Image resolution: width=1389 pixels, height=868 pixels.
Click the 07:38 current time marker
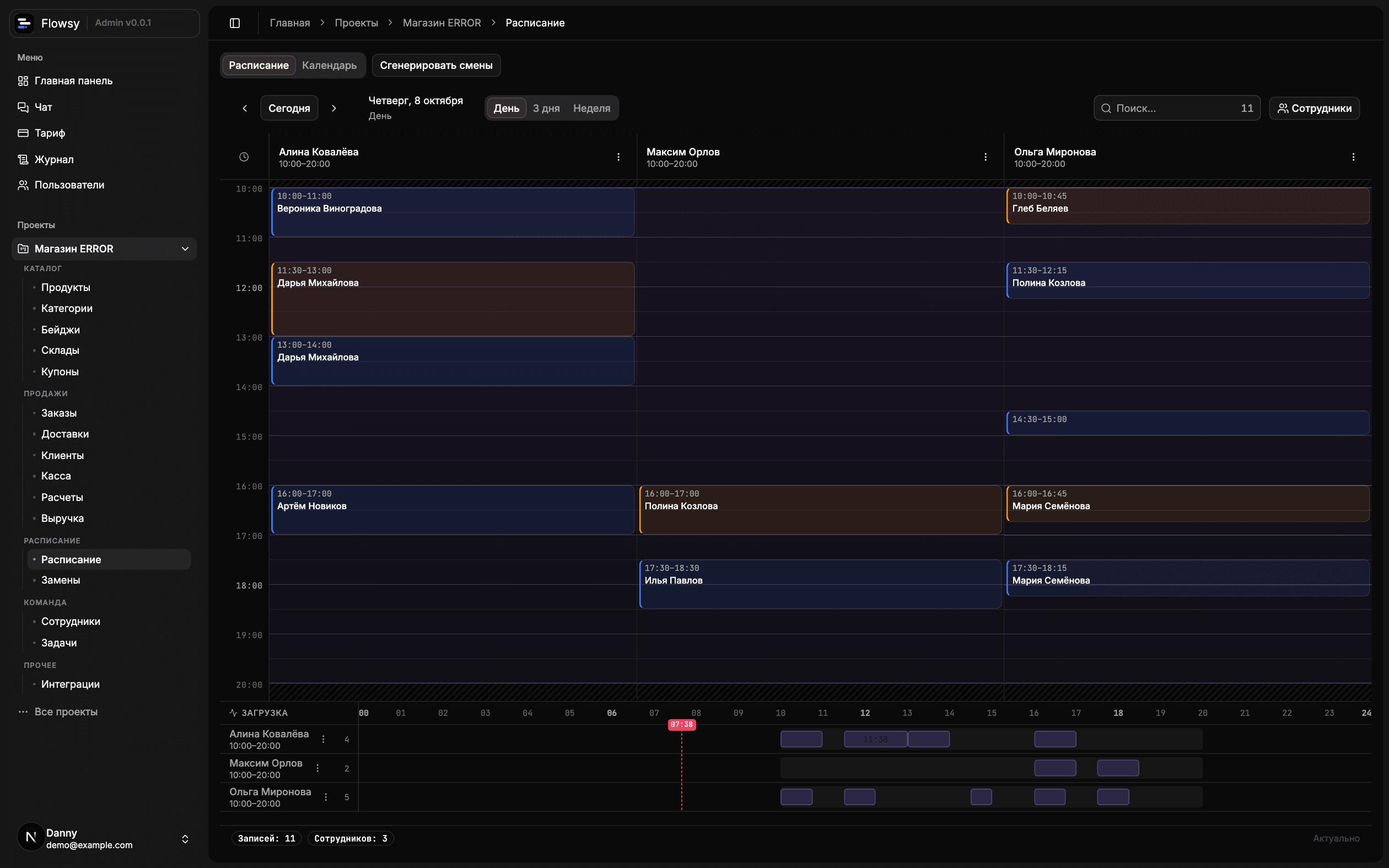(x=682, y=725)
